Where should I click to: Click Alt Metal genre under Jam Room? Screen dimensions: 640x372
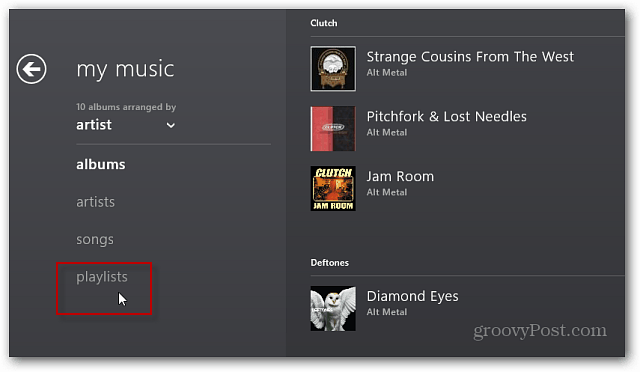coord(387,192)
